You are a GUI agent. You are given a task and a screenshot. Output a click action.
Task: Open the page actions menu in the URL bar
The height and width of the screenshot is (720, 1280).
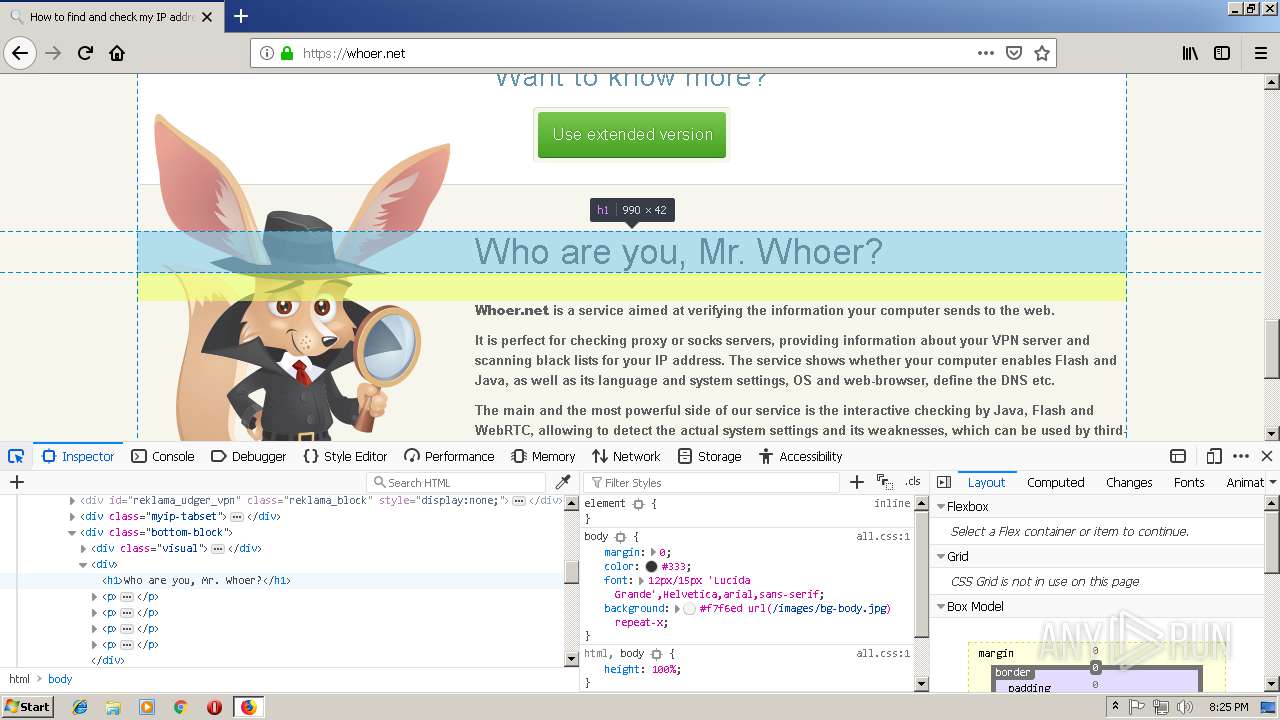[986, 53]
